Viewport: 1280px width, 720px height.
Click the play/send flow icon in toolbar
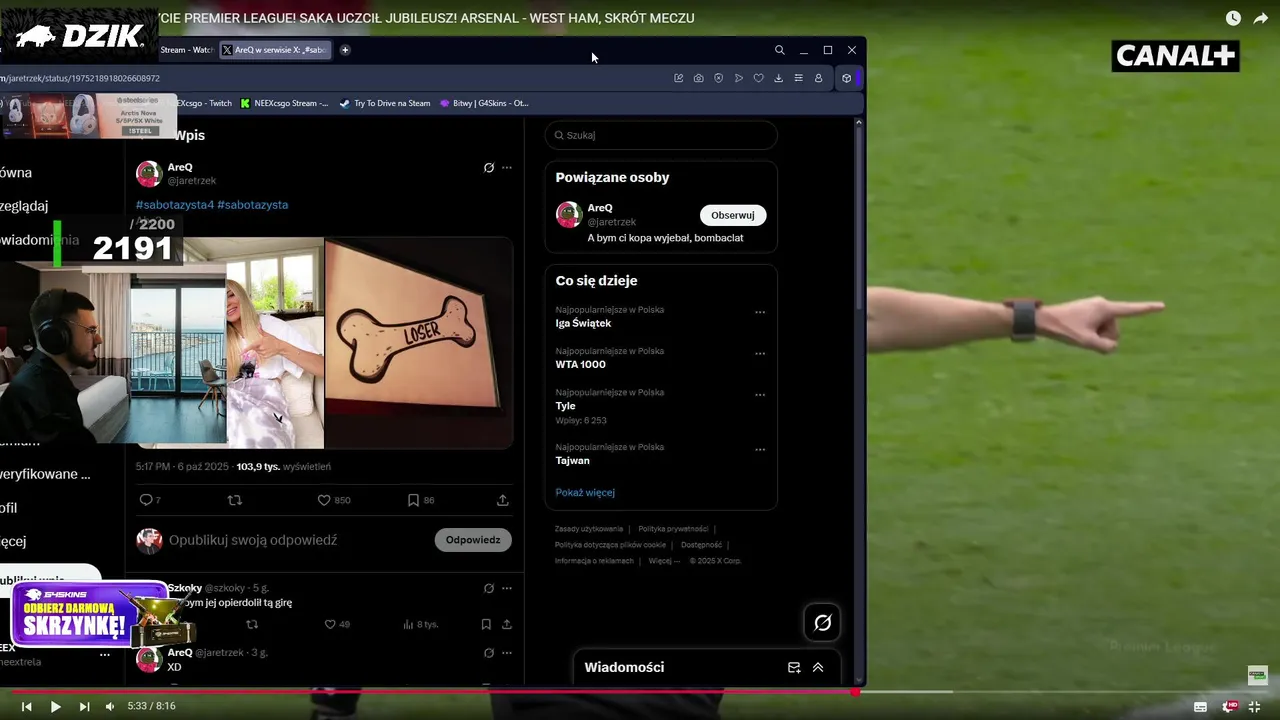(738, 78)
